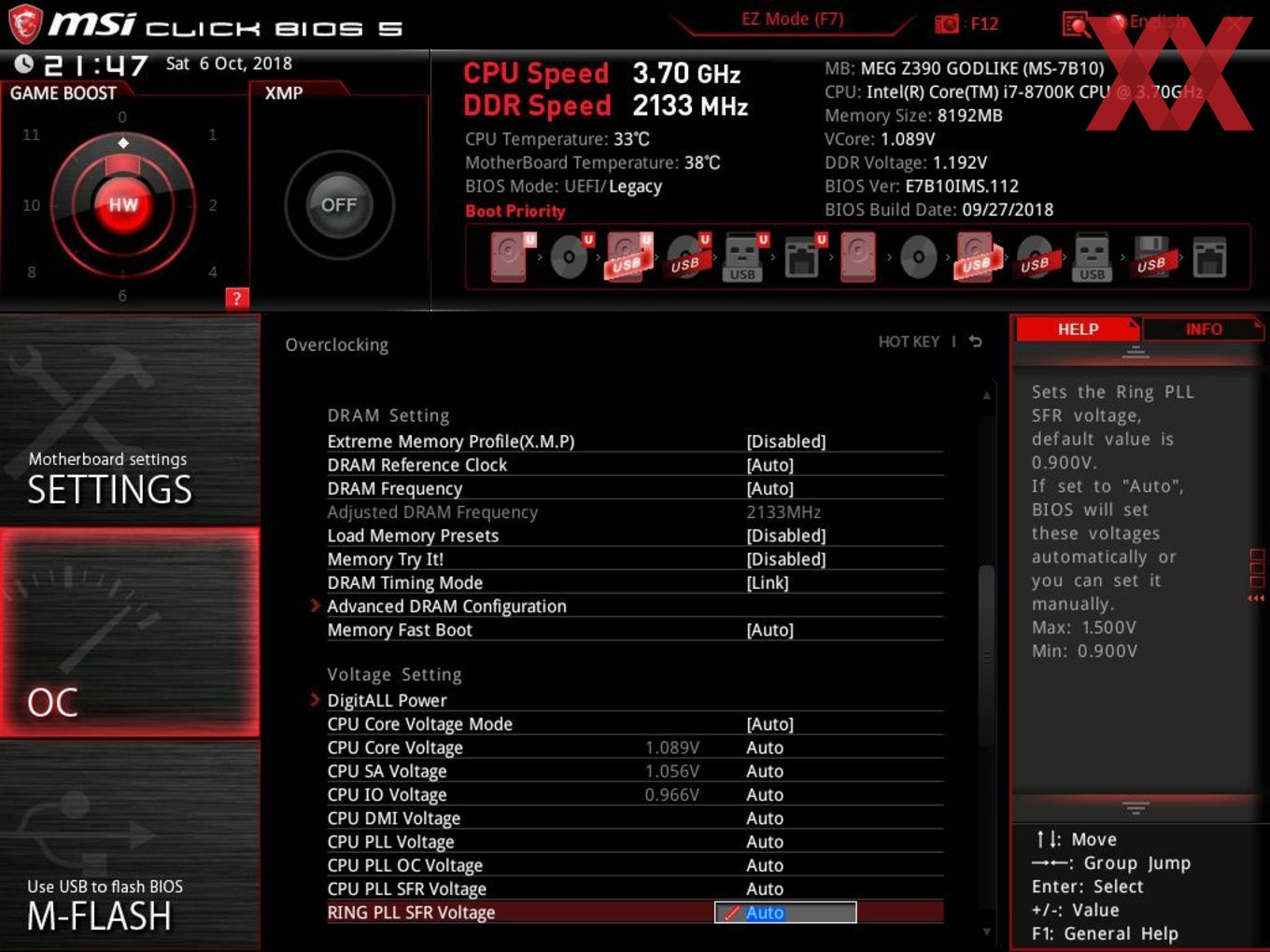Turn on the XMP OFF button

[339, 205]
